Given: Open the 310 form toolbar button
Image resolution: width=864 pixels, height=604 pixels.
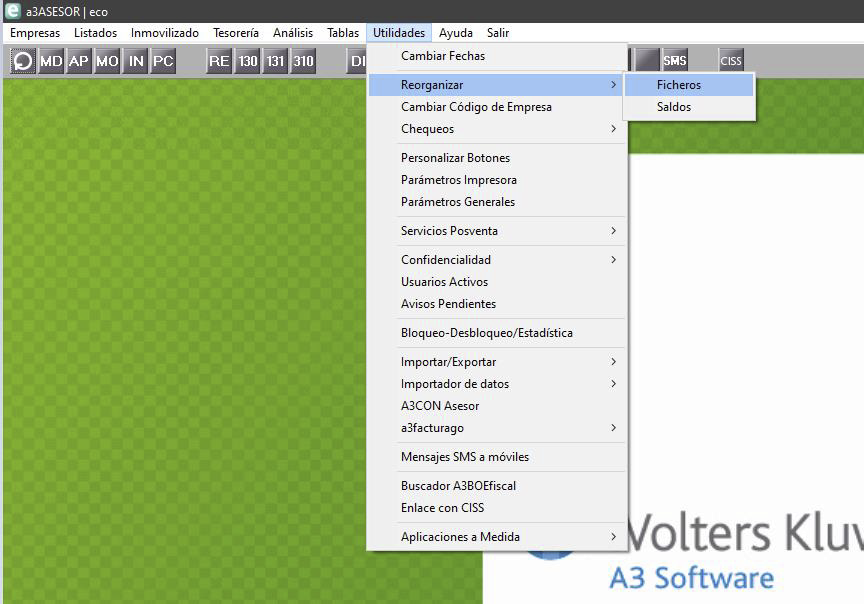Looking at the screenshot, I should 304,61.
